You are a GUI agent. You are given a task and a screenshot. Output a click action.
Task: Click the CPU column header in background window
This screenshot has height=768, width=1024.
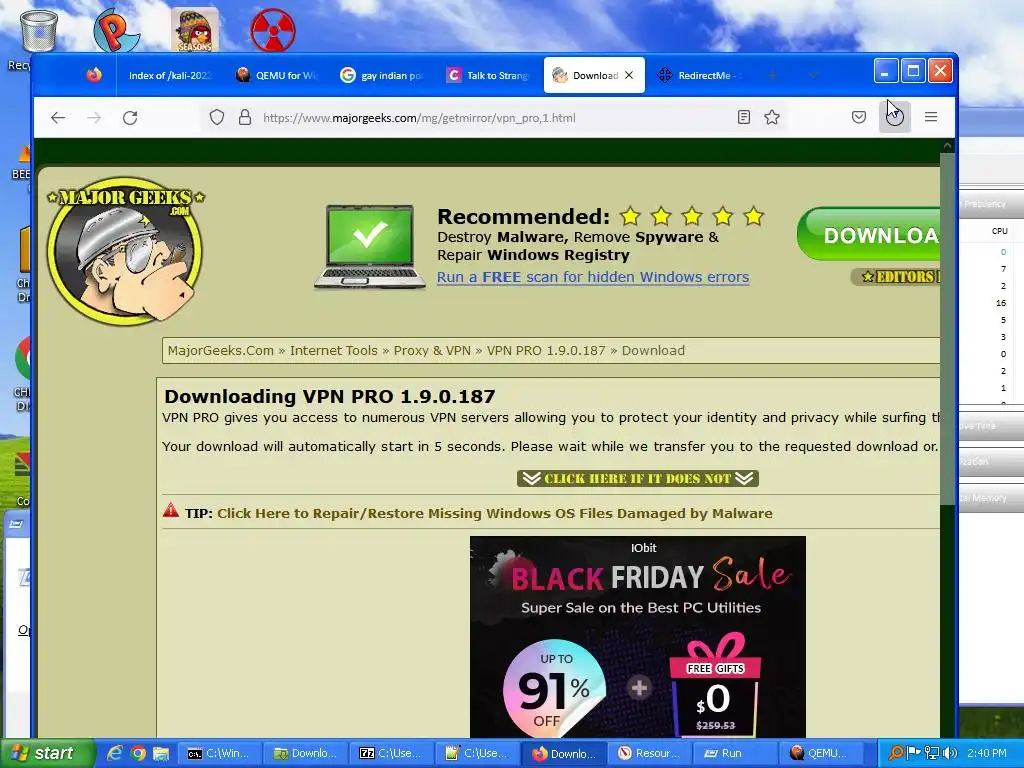(x=999, y=231)
